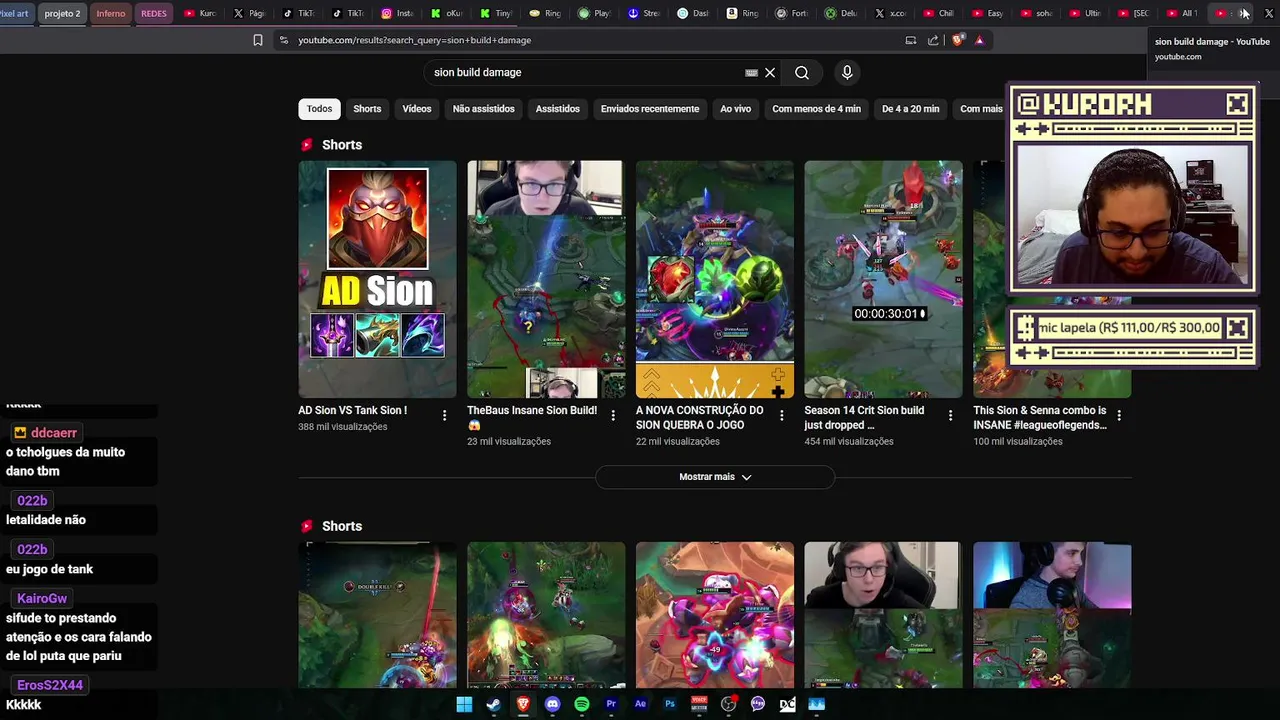The width and height of the screenshot is (1280, 720).
Task: Click the mic lapela donation goal bar
Action: [x=1130, y=328]
